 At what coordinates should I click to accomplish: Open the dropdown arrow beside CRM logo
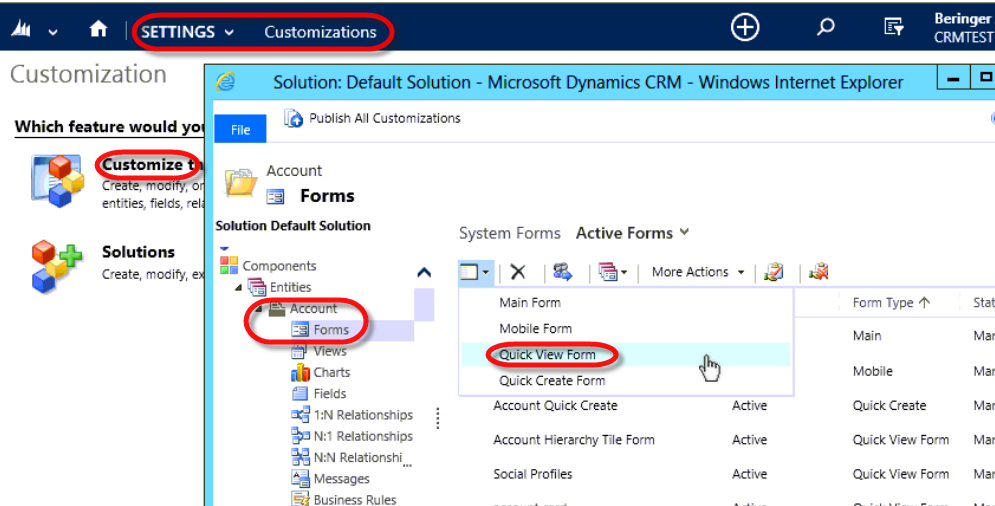point(53,32)
